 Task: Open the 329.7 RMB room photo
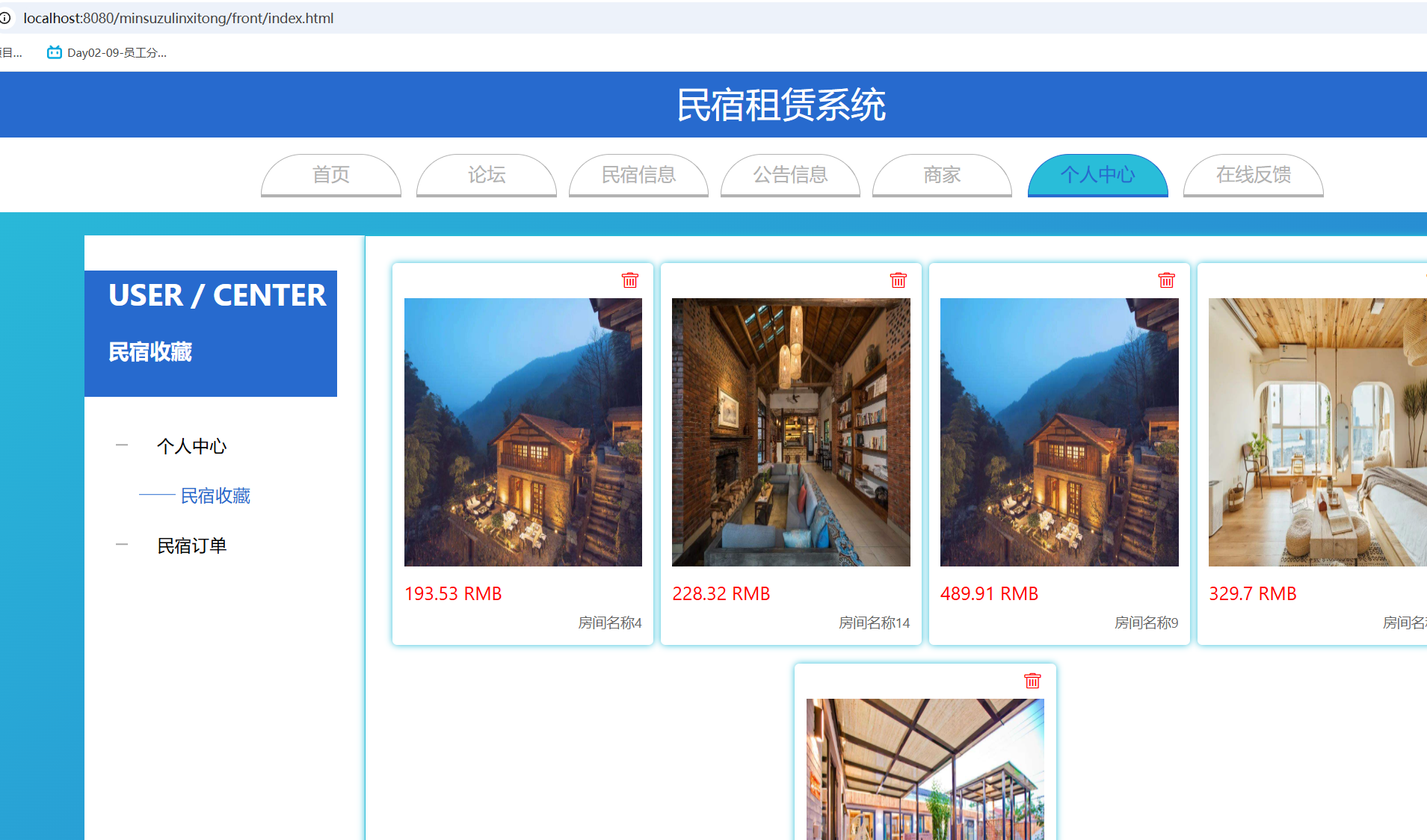(1318, 432)
